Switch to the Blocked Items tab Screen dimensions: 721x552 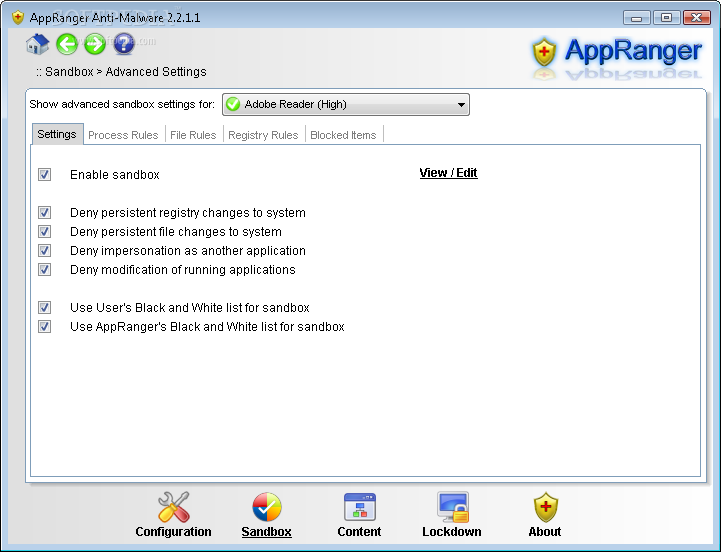[x=343, y=135]
